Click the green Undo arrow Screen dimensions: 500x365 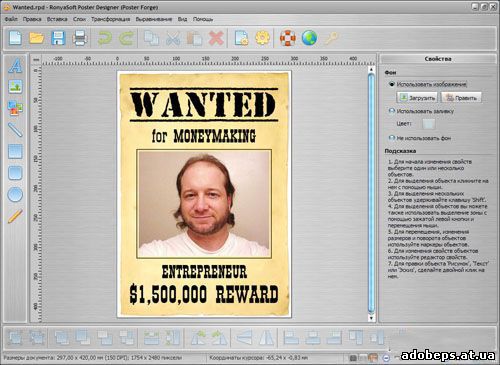(x=105, y=38)
